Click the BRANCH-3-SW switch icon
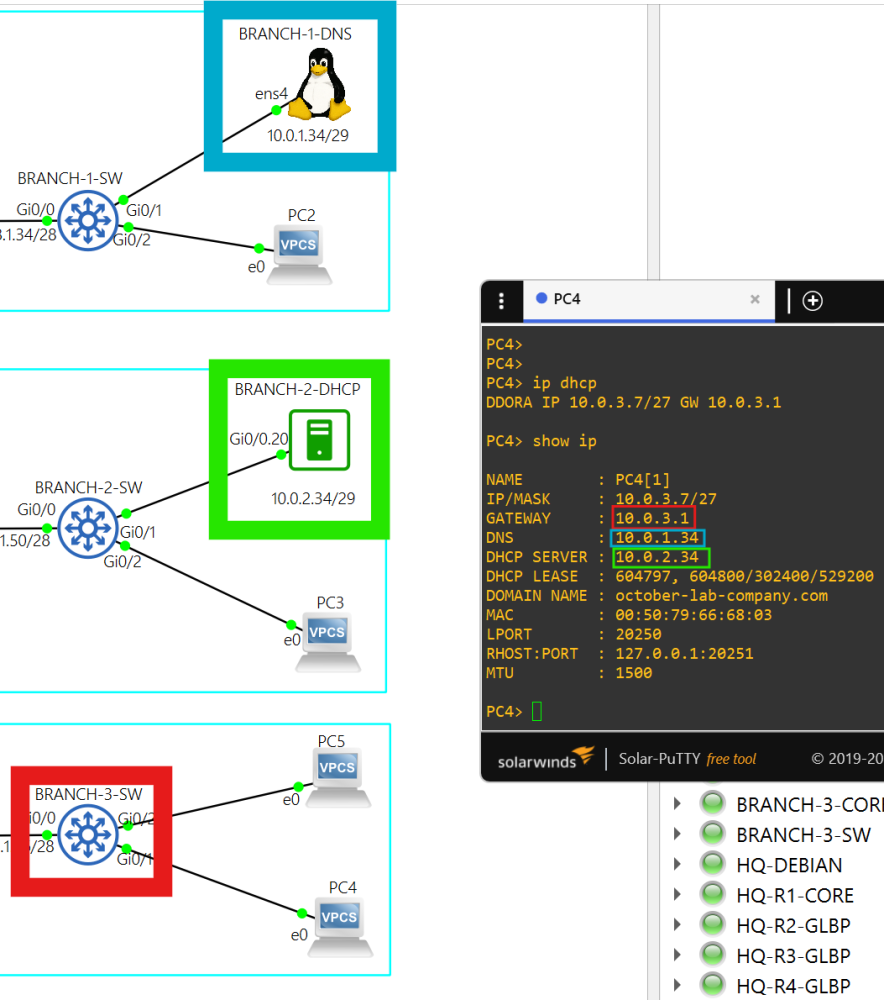The width and height of the screenshot is (884, 1000). click(x=88, y=833)
